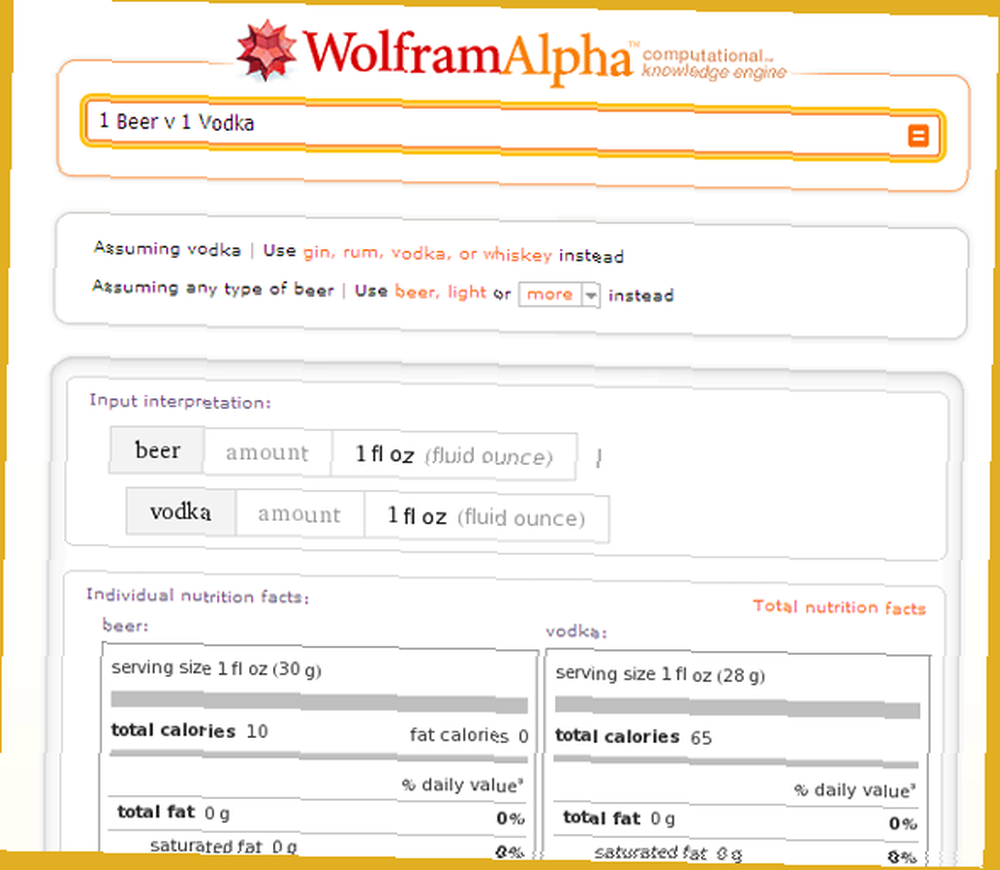Click 'Individual nutrition facts:' heading
Viewport: 1000px width, 870px height.
tap(198, 596)
